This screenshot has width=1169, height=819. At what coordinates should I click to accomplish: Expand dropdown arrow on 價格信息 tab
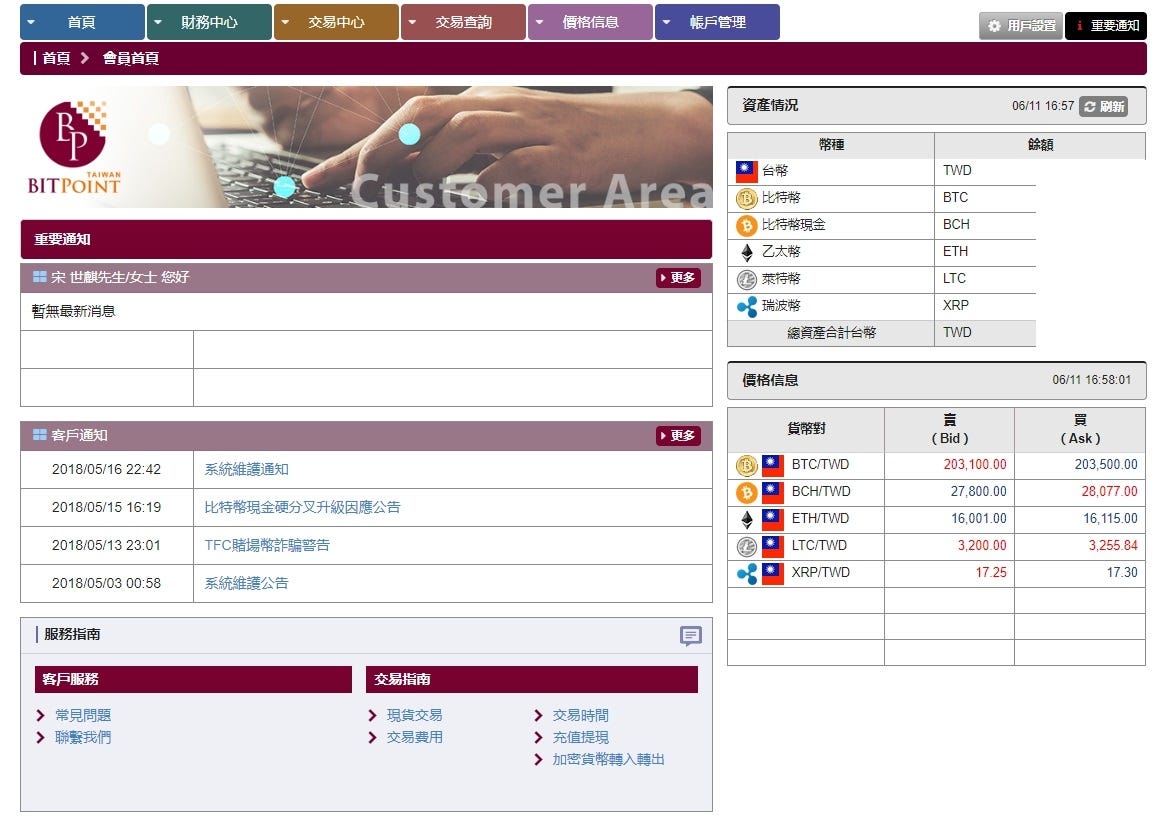pos(539,22)
